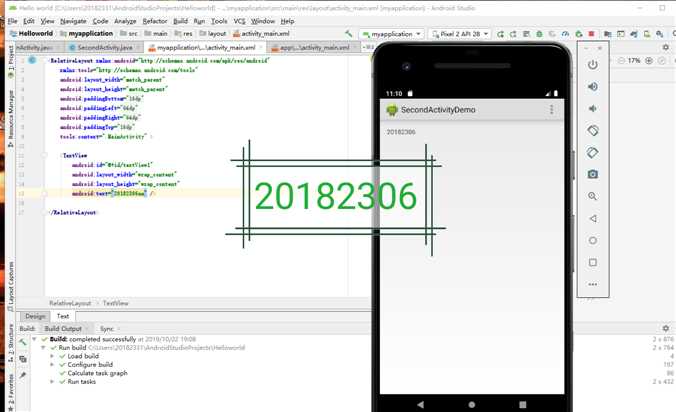This screenshot has width=676, height=412.
Task: Open the preview panel settings gear
Action: click(666, 47)
